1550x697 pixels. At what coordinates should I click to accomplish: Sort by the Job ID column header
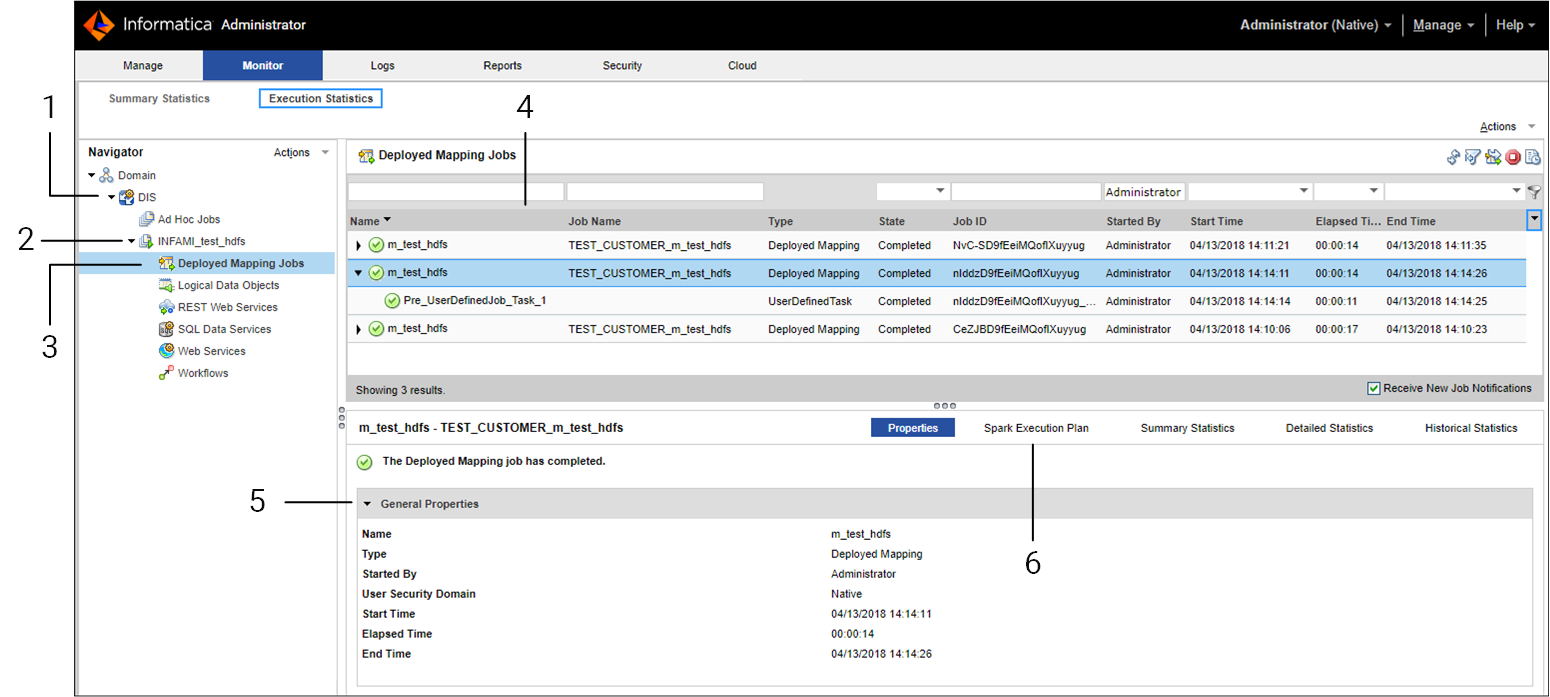pyautogui.click(x=969, y=221)
